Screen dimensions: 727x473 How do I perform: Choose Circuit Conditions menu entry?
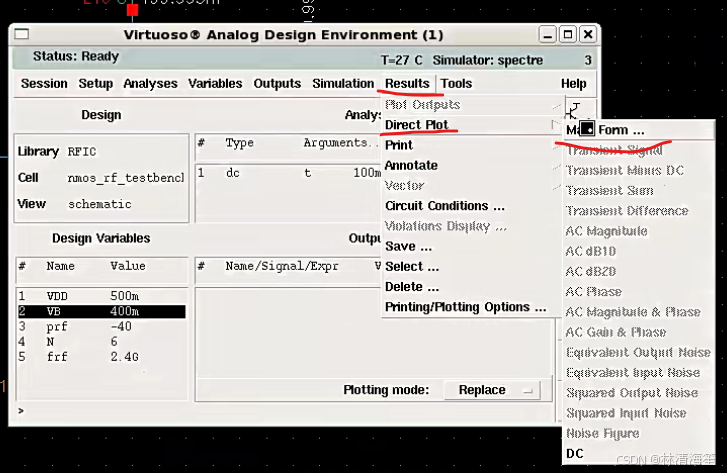(x=471, y=206)
